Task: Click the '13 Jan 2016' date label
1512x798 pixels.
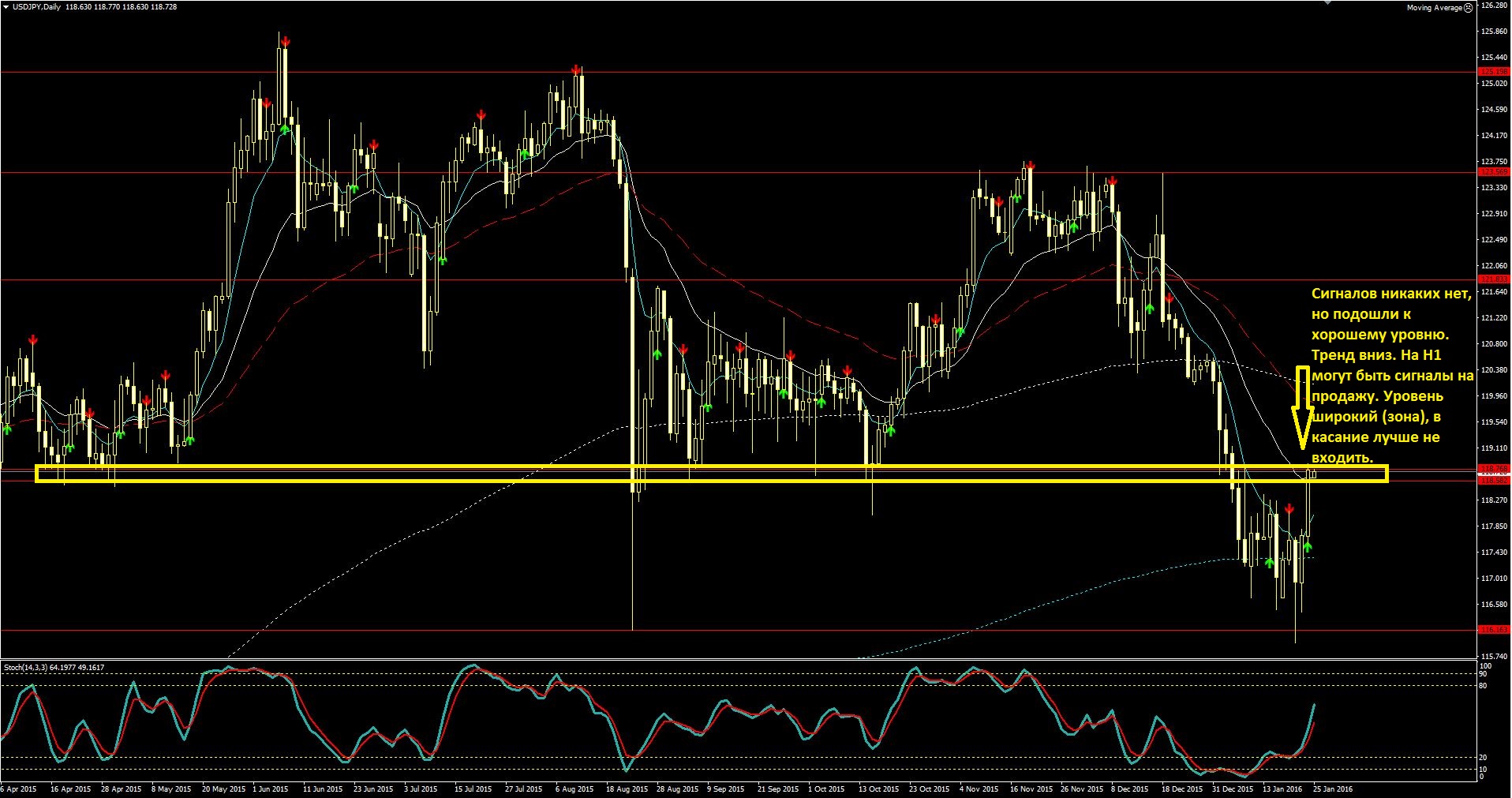Action: tap(1282, 789)
